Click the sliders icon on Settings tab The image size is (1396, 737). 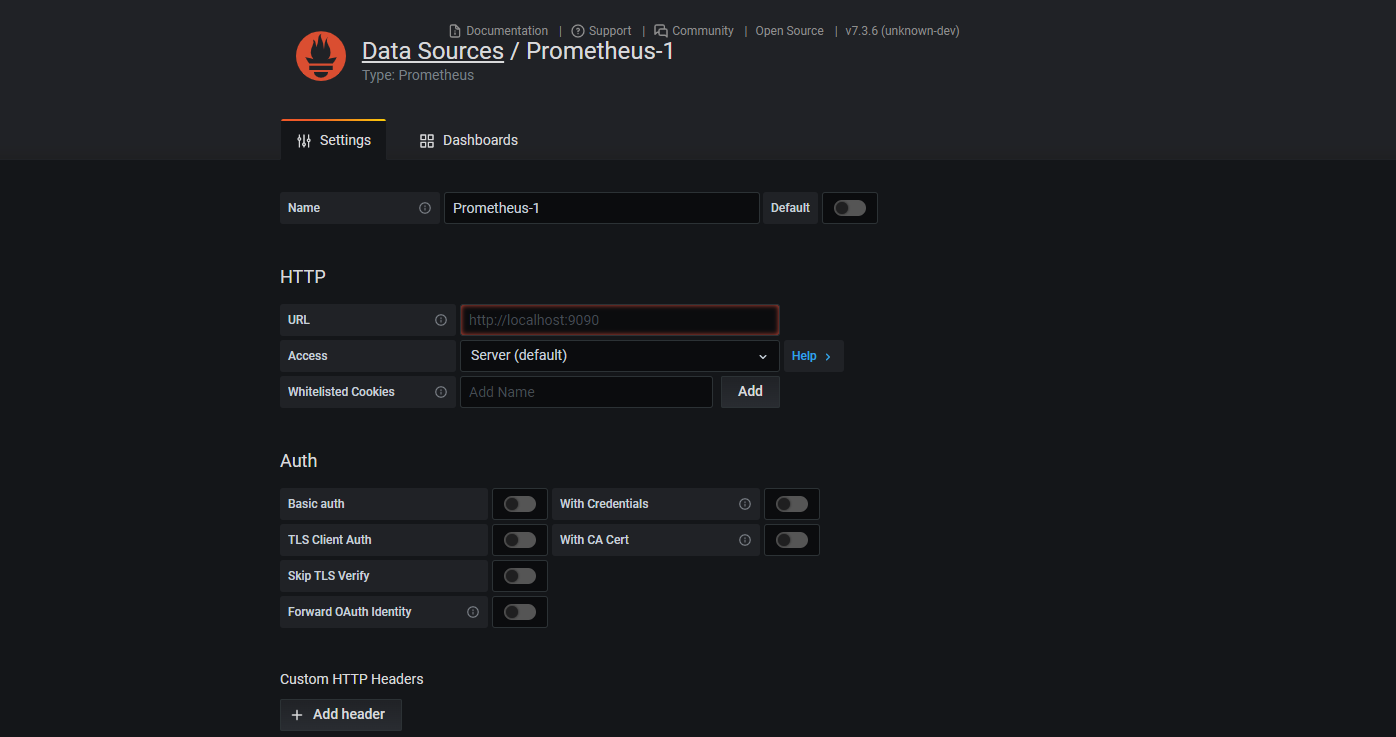(x=304, y=141)
